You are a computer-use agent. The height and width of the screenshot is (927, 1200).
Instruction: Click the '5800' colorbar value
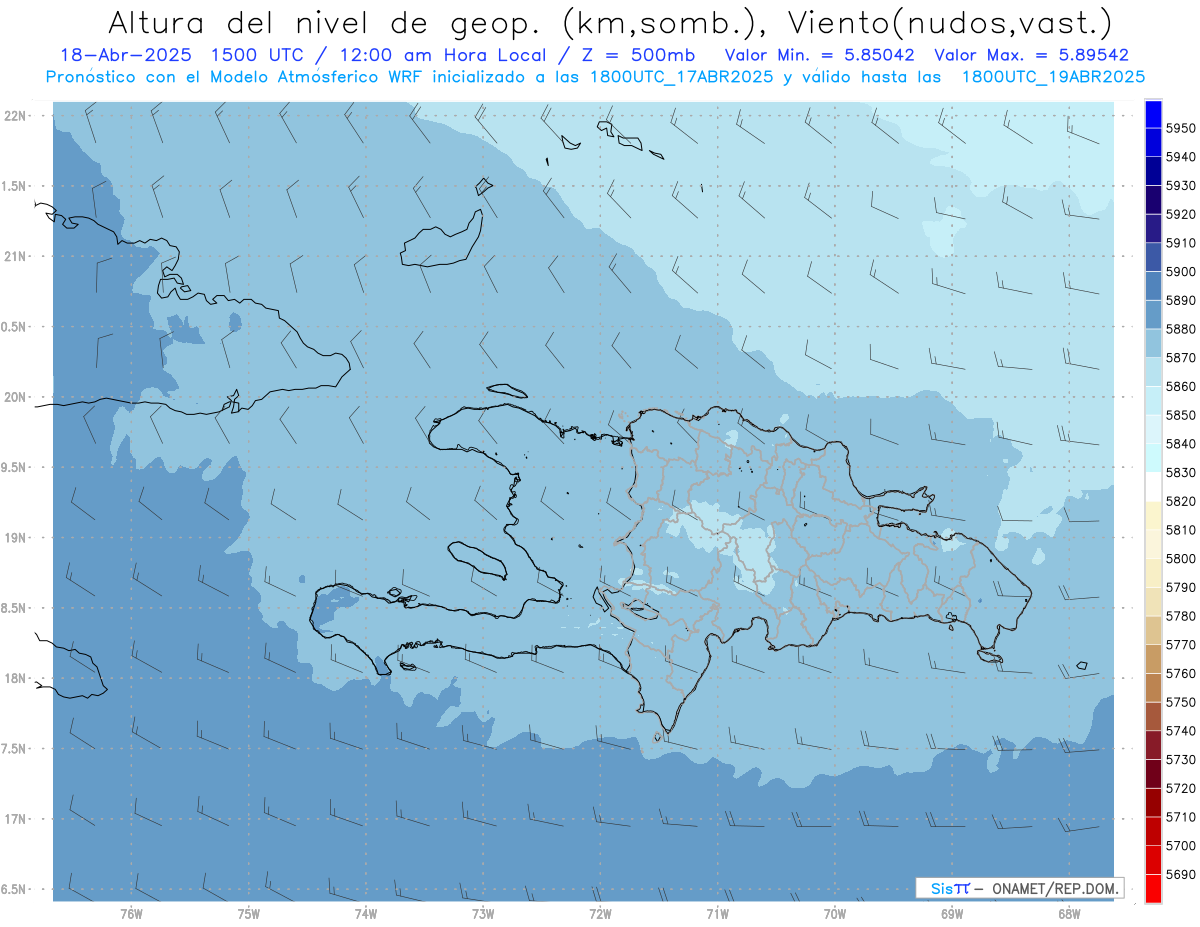tap(1181, 558)
